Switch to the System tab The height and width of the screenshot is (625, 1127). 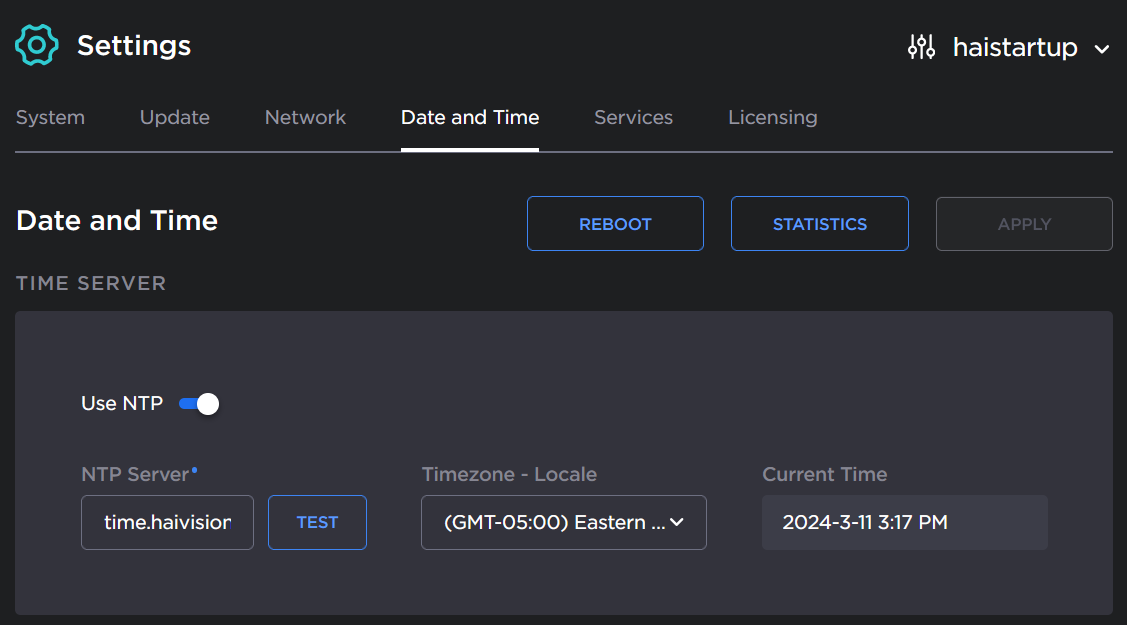click(x=50, y=118)
